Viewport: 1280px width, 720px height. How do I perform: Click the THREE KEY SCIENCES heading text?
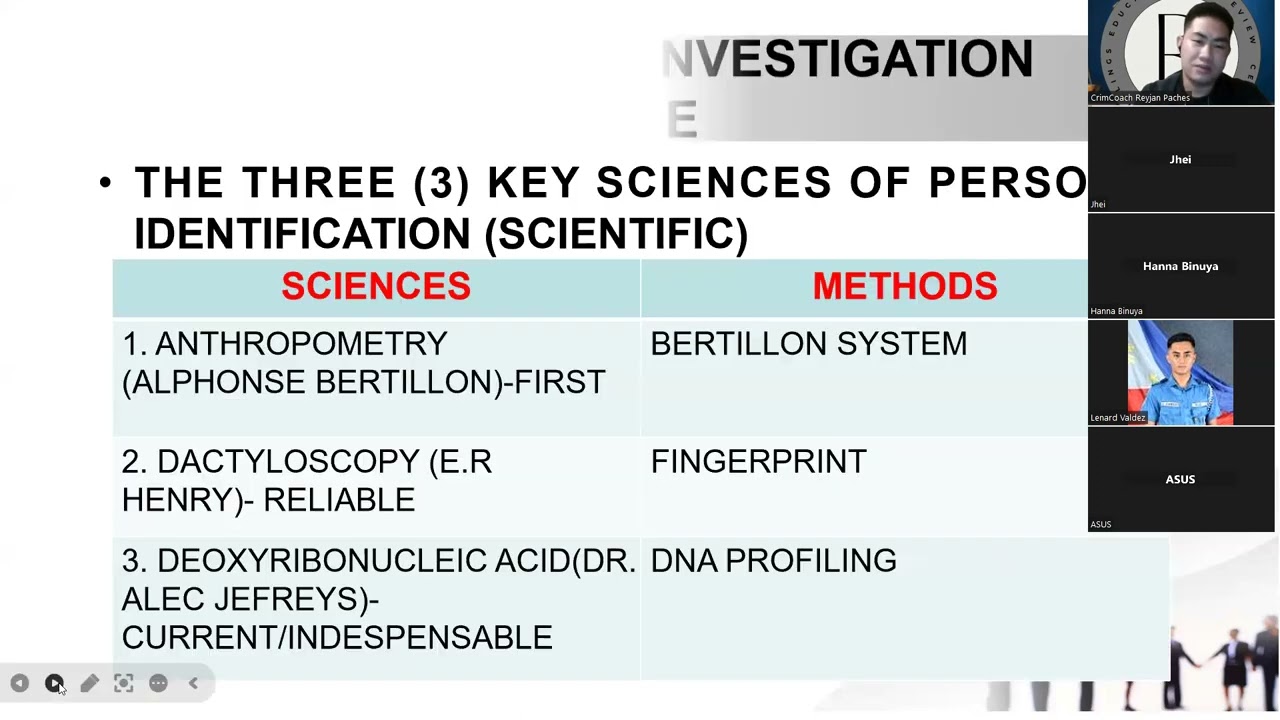610,208
